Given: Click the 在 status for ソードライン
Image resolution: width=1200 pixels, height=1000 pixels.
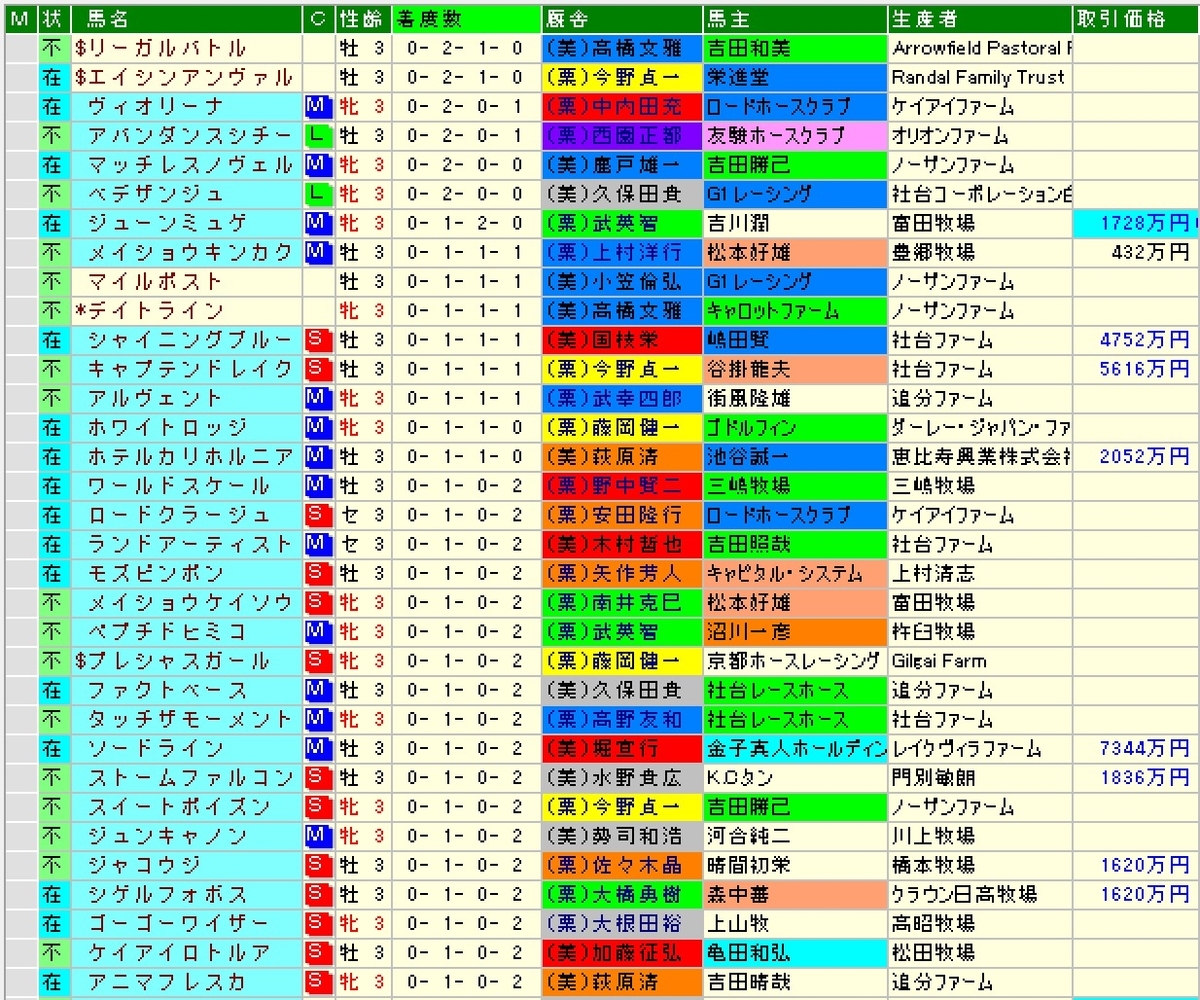Looking at the screenshot, I should click(x=52, y=749).
